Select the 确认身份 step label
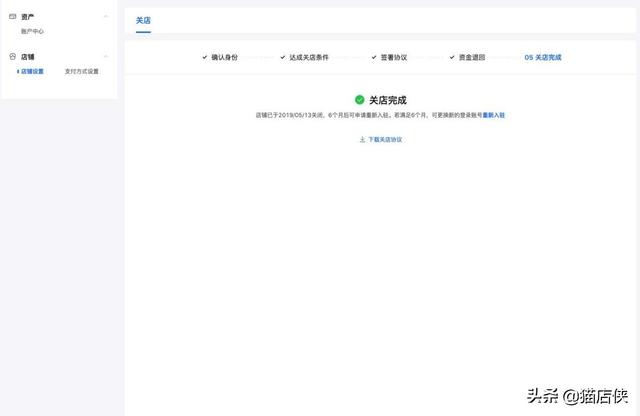This screenshot has width=640, height=416. [x=227, y=58]
